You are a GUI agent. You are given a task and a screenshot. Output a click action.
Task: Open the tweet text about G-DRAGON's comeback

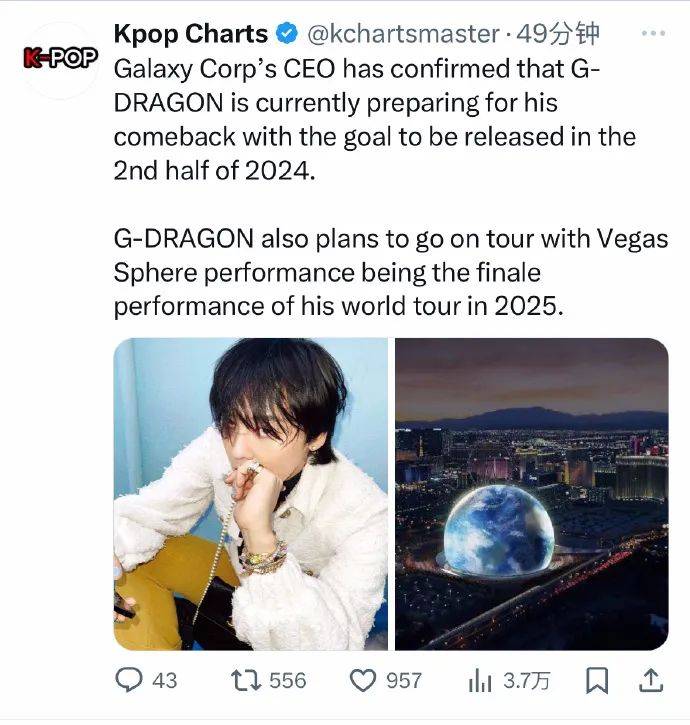[375, 120]
